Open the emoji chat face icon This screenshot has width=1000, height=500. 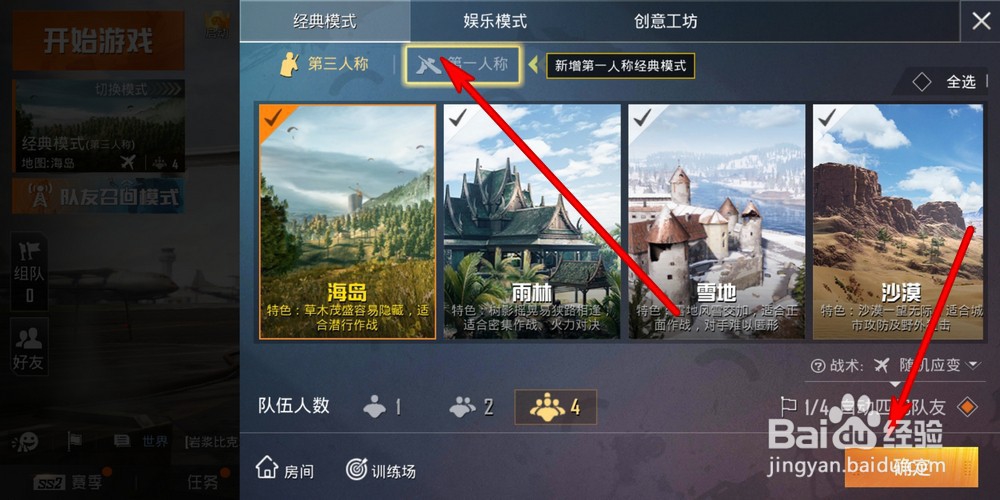point(26,441)
